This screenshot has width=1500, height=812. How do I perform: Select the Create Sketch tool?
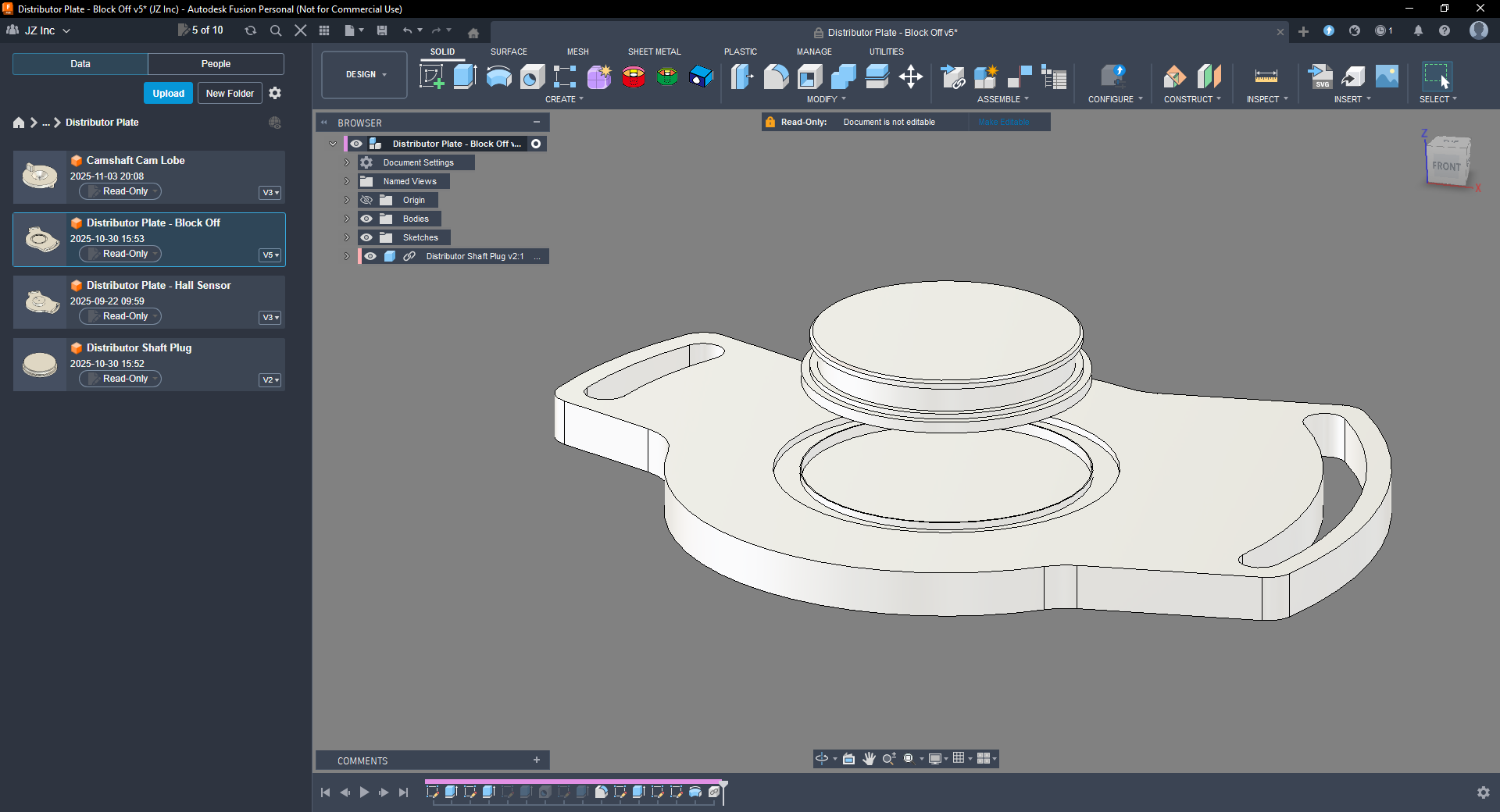pyautogui.click(x=432, y=77)
